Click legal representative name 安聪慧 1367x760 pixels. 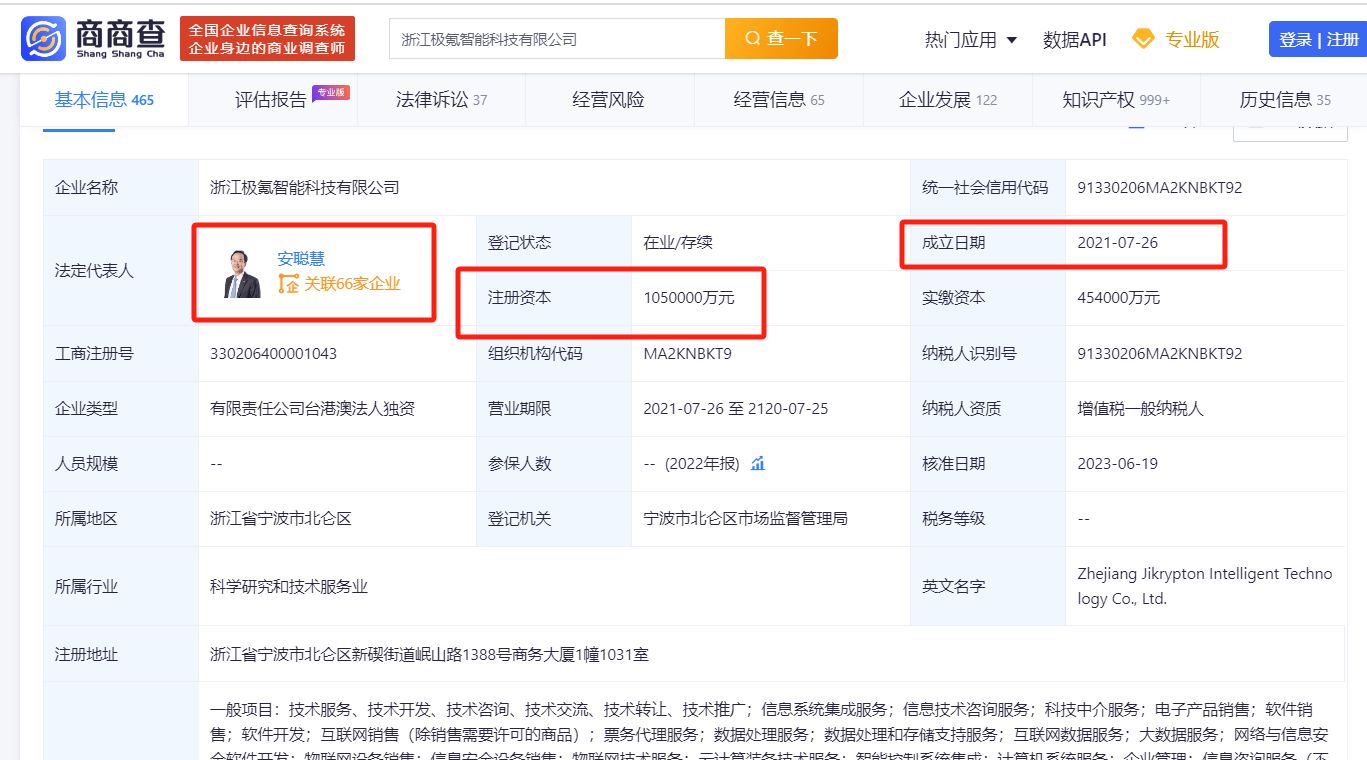pos(301,259)
